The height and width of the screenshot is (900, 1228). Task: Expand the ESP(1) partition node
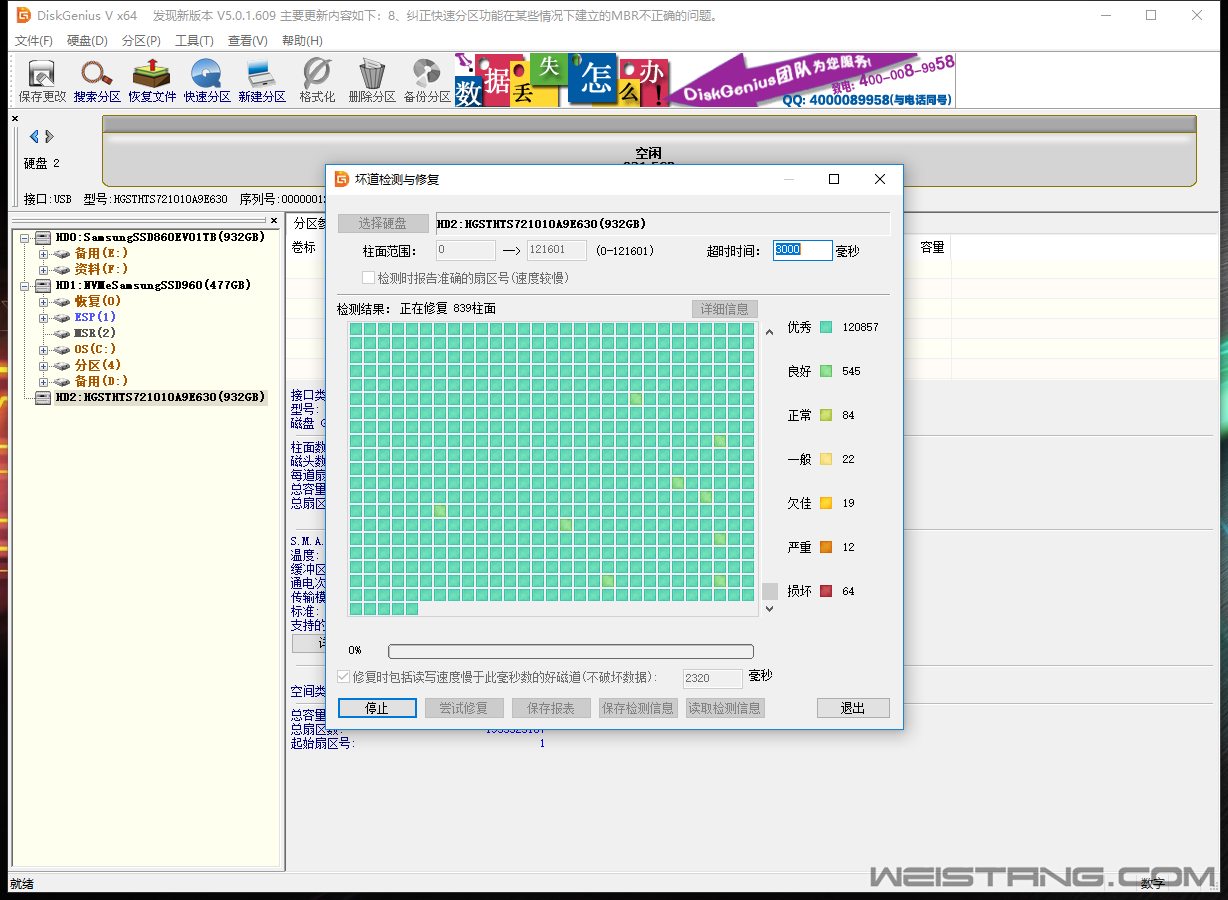tap(43, 317)
